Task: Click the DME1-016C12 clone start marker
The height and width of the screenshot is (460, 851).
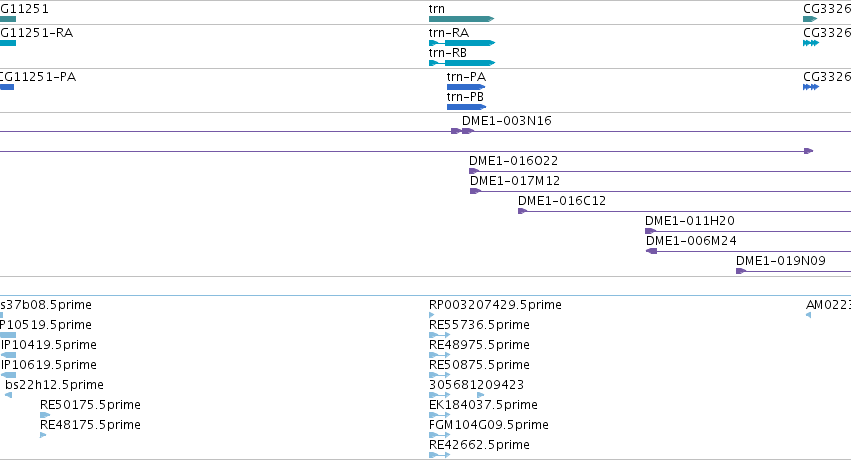Action: [x=522, y=211]
